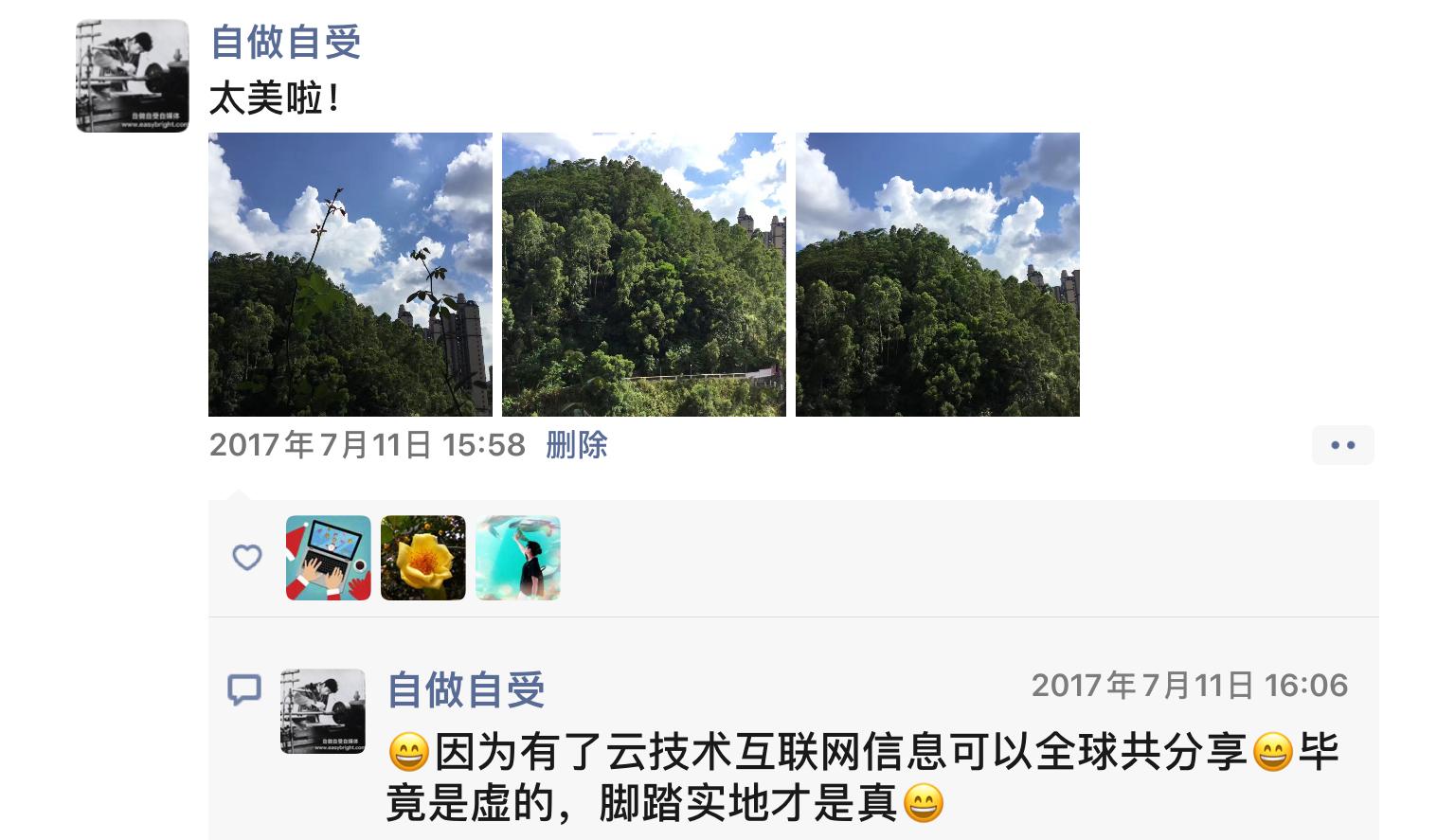Viewport: 1455px width, 840px height.
Task: Click the post text 太美啦!
Action: (x=275, y=98)
